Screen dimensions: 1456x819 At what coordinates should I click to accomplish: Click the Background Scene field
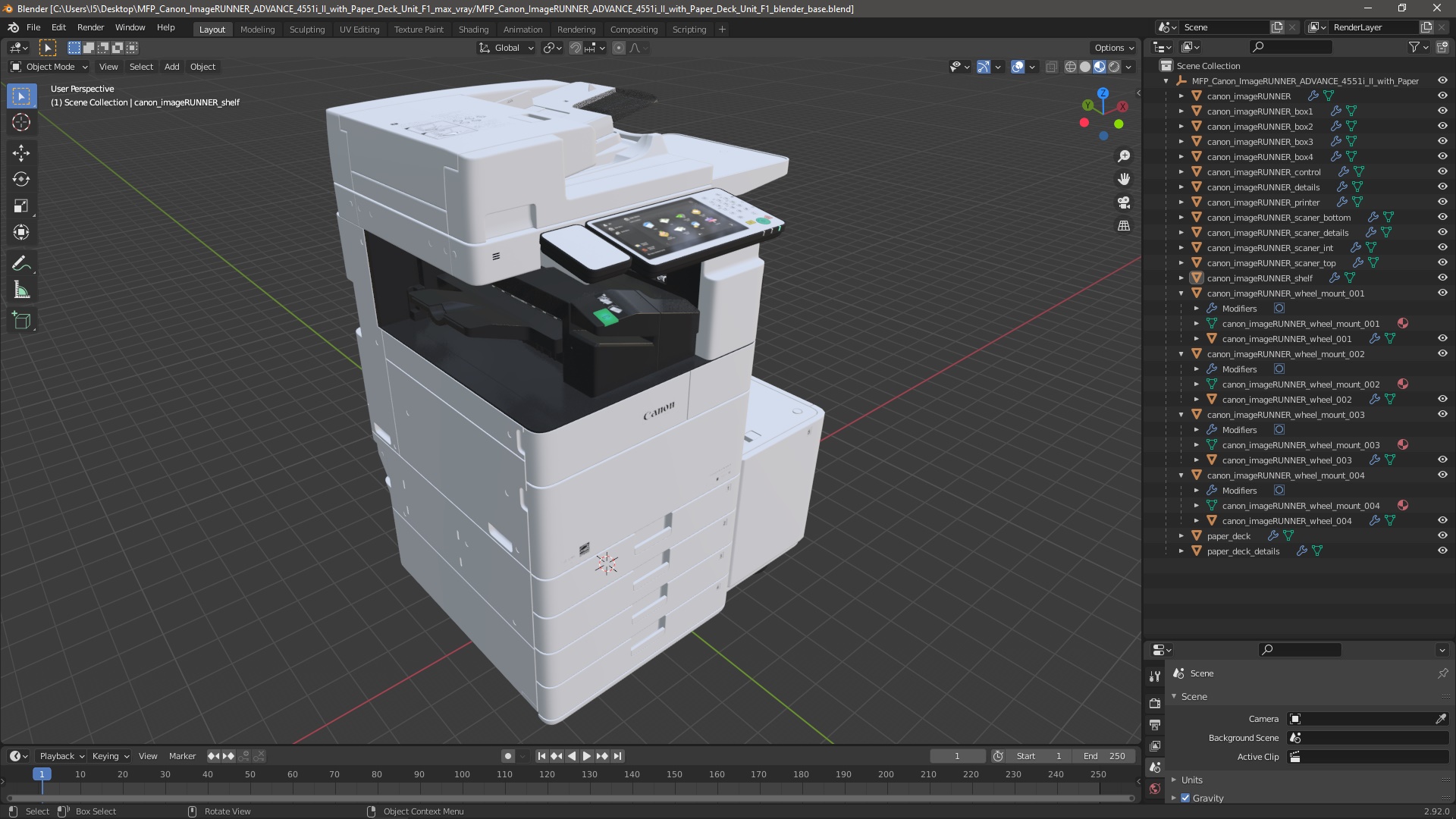coord(1368,738)
